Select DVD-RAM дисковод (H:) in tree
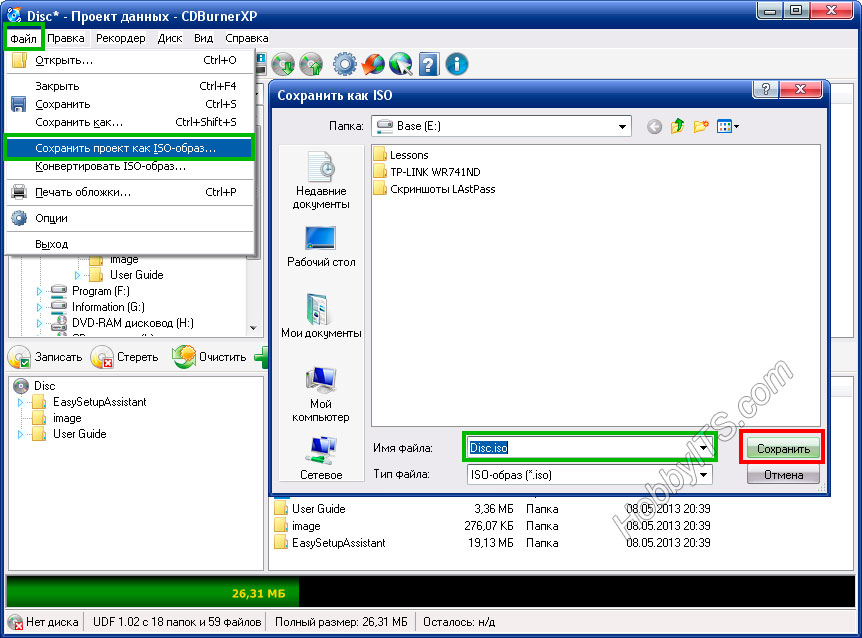This screenshot has width=862, height=638. click(132, 323)
